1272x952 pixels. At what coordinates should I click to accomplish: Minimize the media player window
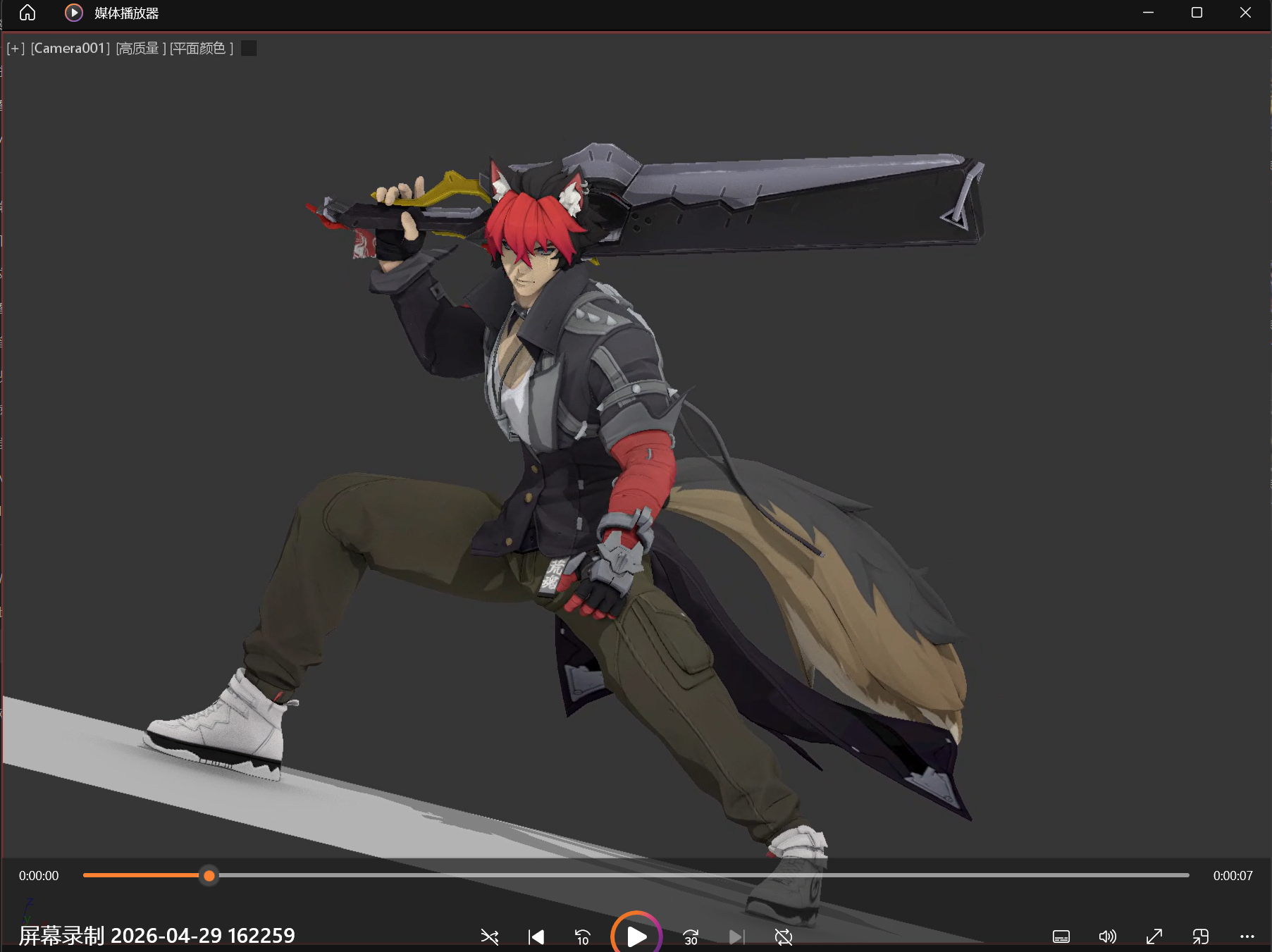click(1149, 13)
